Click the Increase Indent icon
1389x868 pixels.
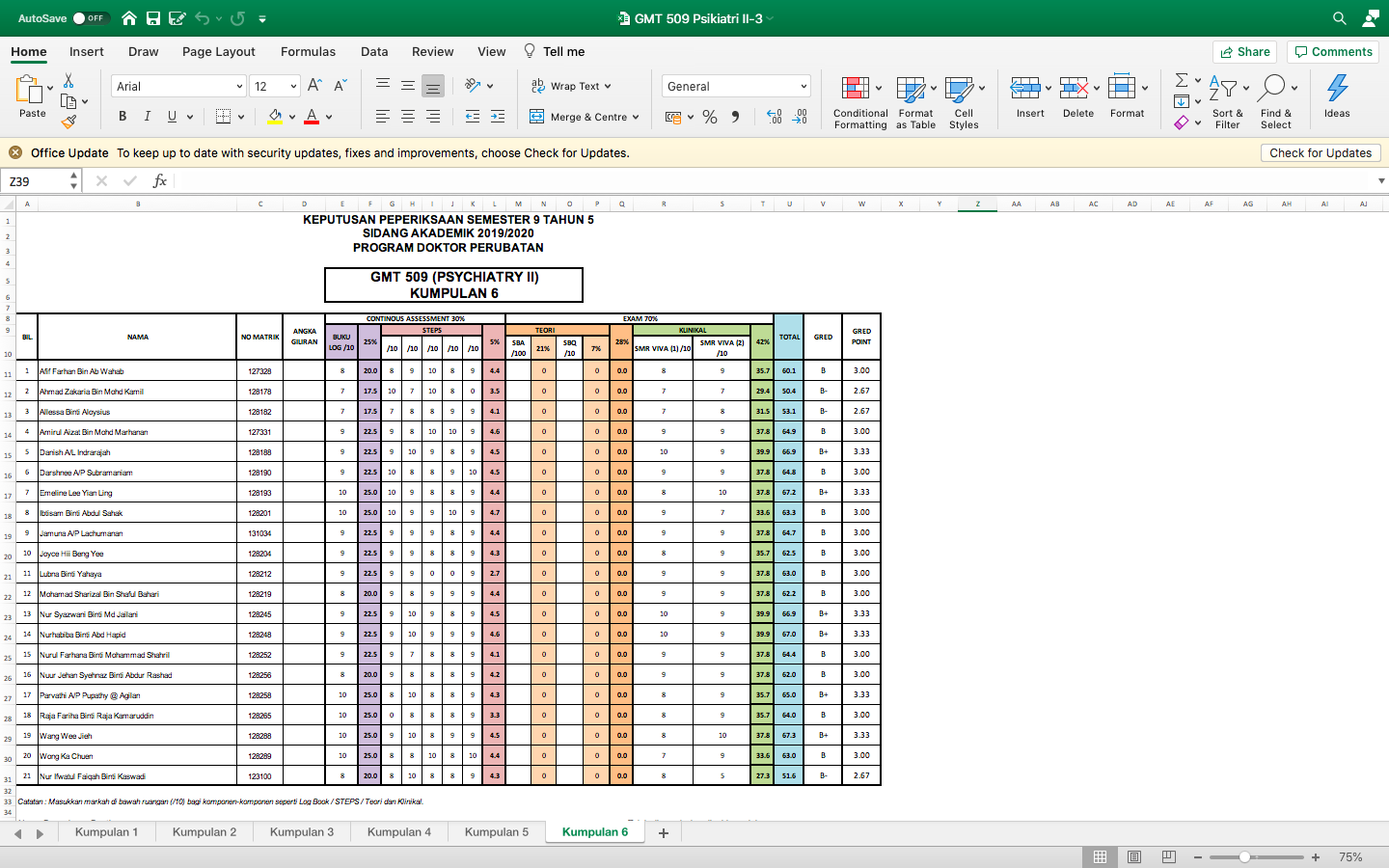pyautogui.click(x=498, y=117)
